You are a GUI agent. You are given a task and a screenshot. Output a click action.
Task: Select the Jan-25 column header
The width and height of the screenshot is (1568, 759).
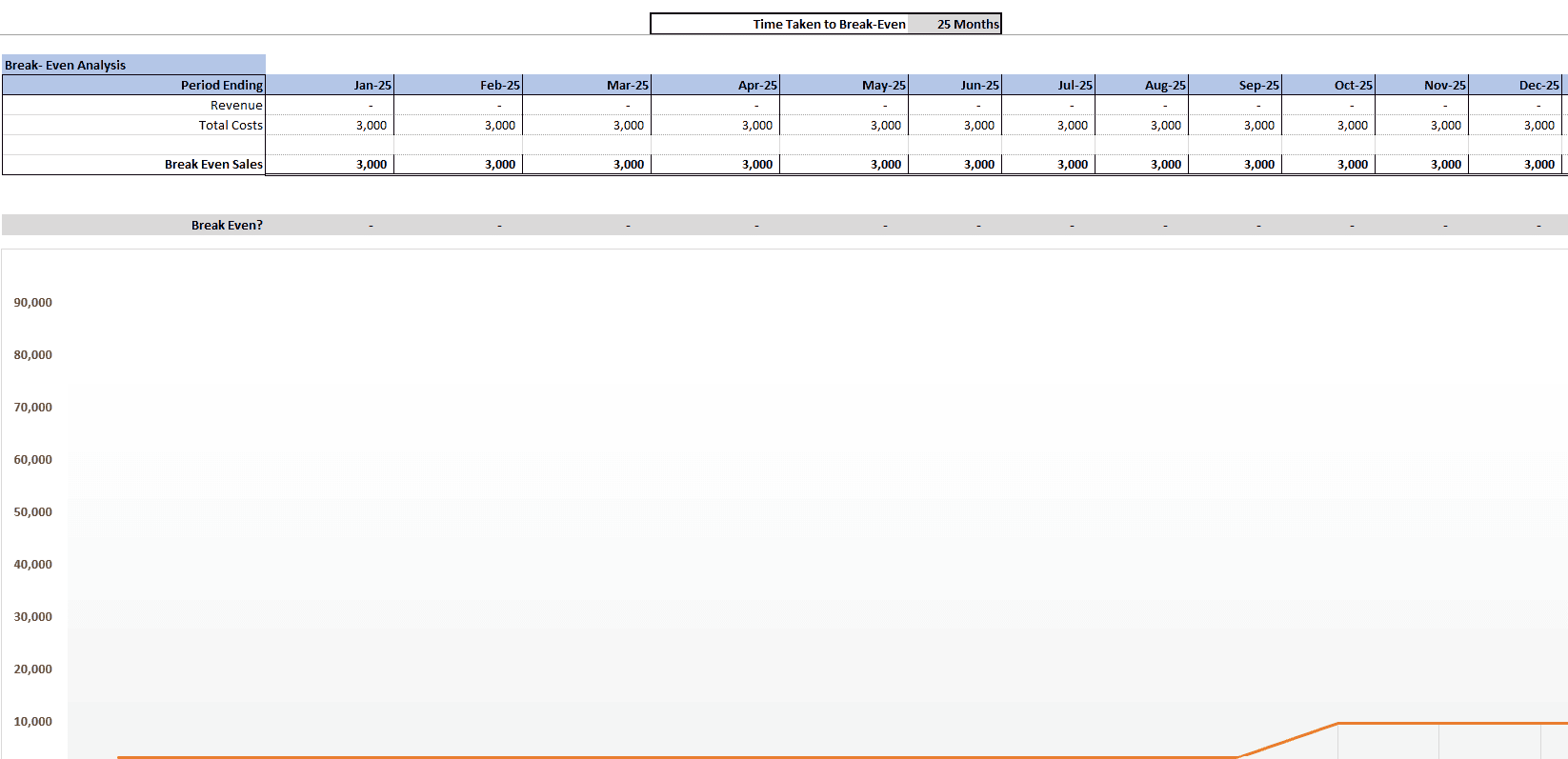point(330,85)
